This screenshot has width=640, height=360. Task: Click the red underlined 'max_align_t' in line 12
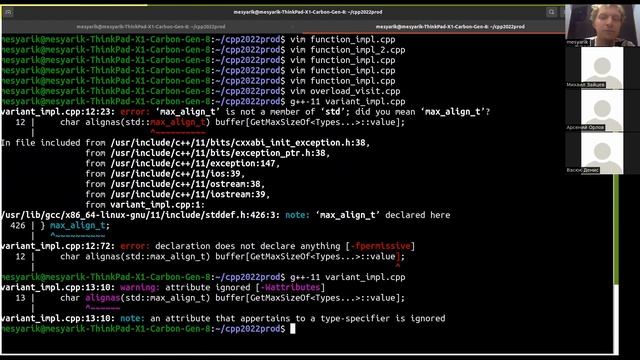[178, 122]
